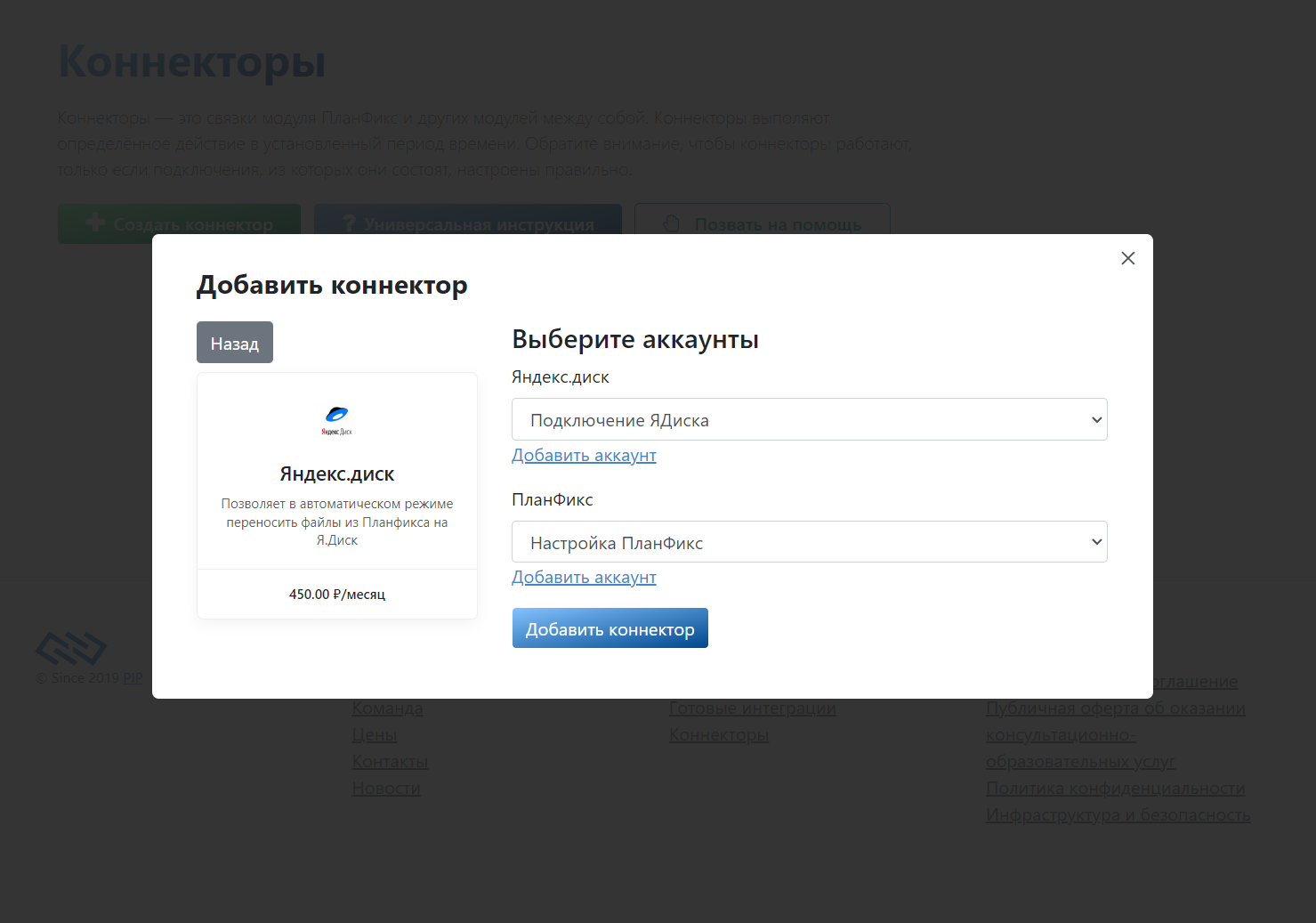Viewport: 1316px width, 923px height.
Task: Click the Добавить коннектор dialog title
Action: tap(332, 285)
